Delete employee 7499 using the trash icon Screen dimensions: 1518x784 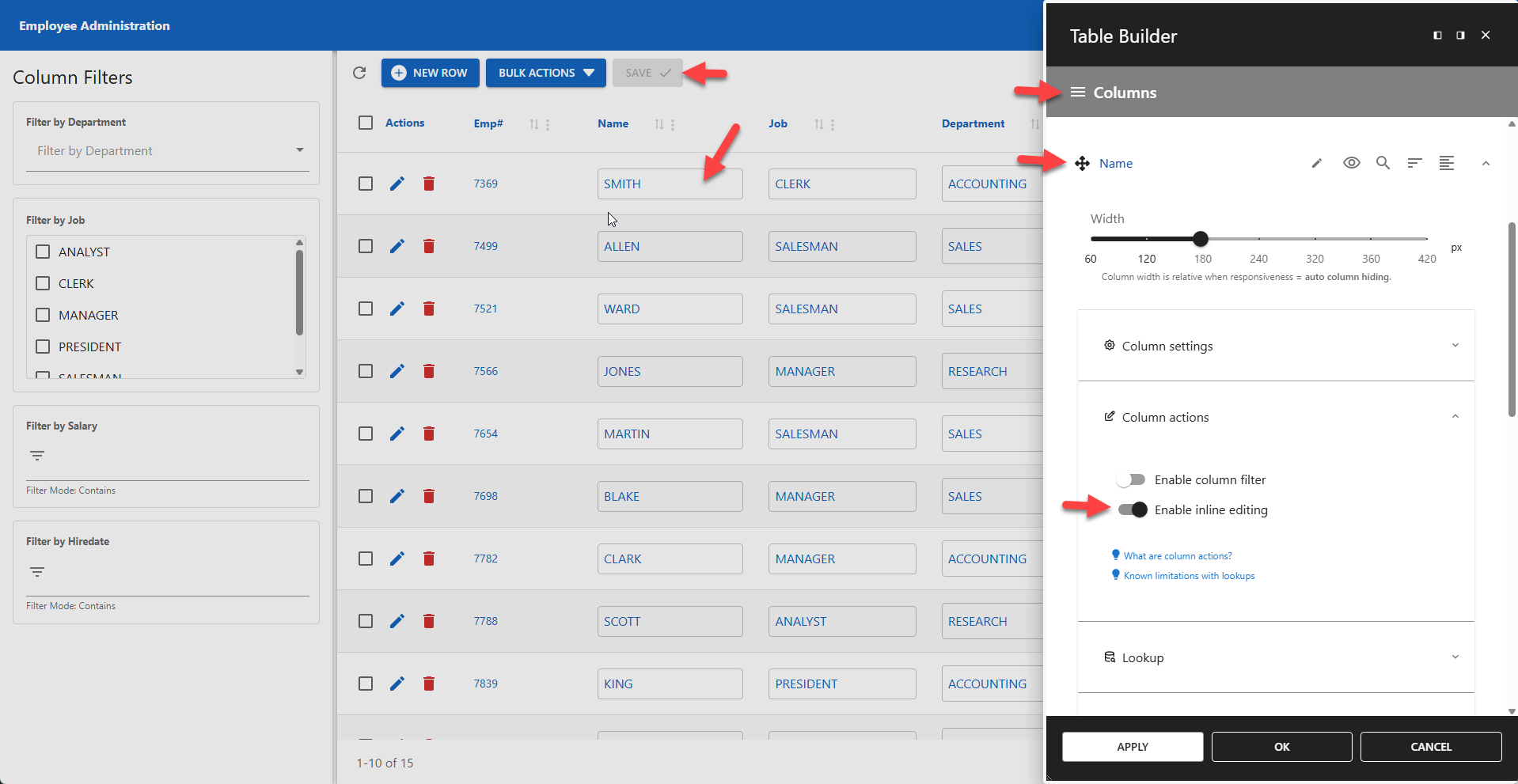pyautogui.click(x=429, y=246)
